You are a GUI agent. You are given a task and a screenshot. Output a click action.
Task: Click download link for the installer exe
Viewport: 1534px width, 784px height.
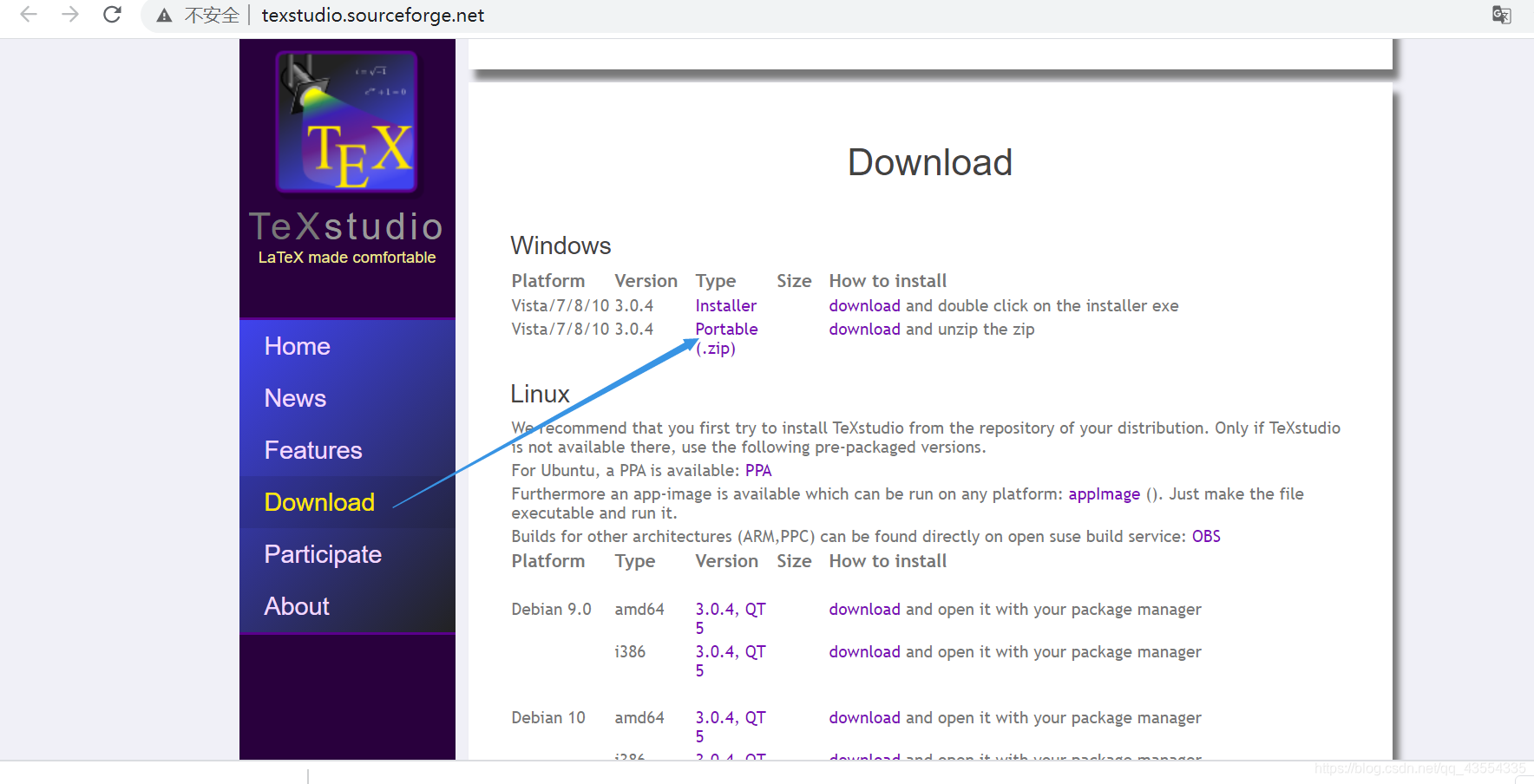pos(864,305)
